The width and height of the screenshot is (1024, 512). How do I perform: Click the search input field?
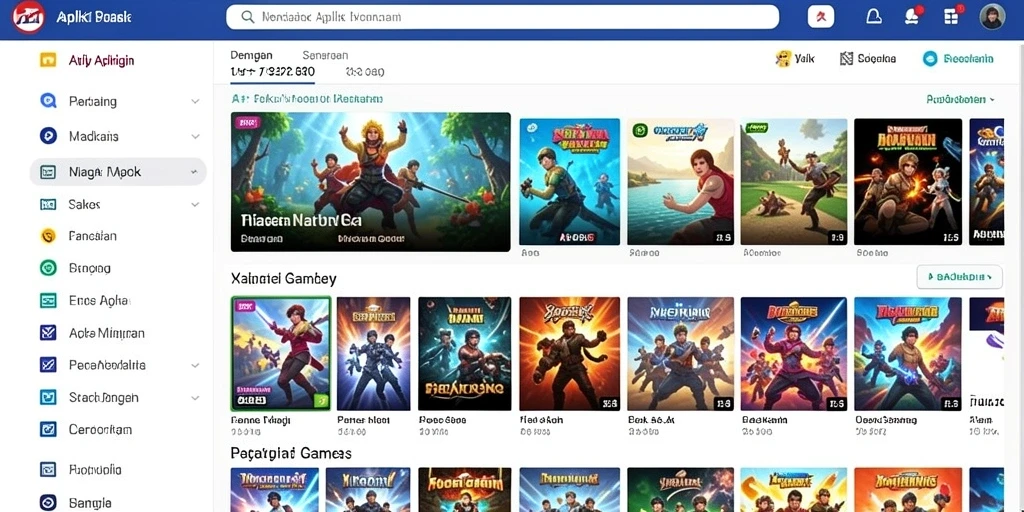coord(502,17)
